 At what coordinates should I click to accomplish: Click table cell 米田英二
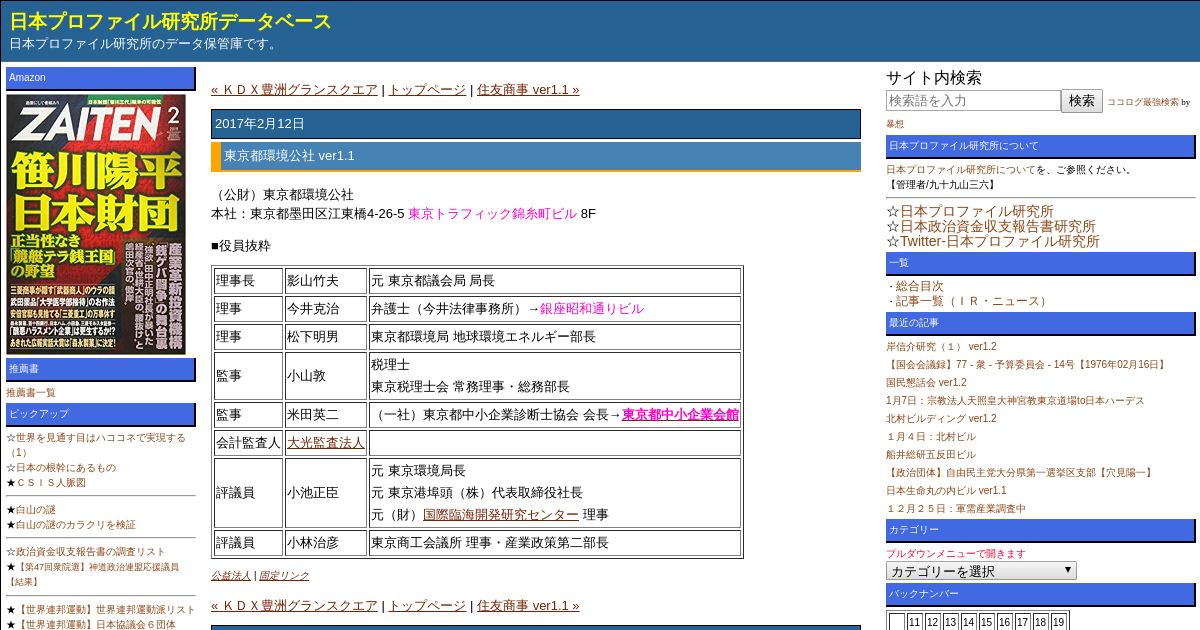coord(326,415)
